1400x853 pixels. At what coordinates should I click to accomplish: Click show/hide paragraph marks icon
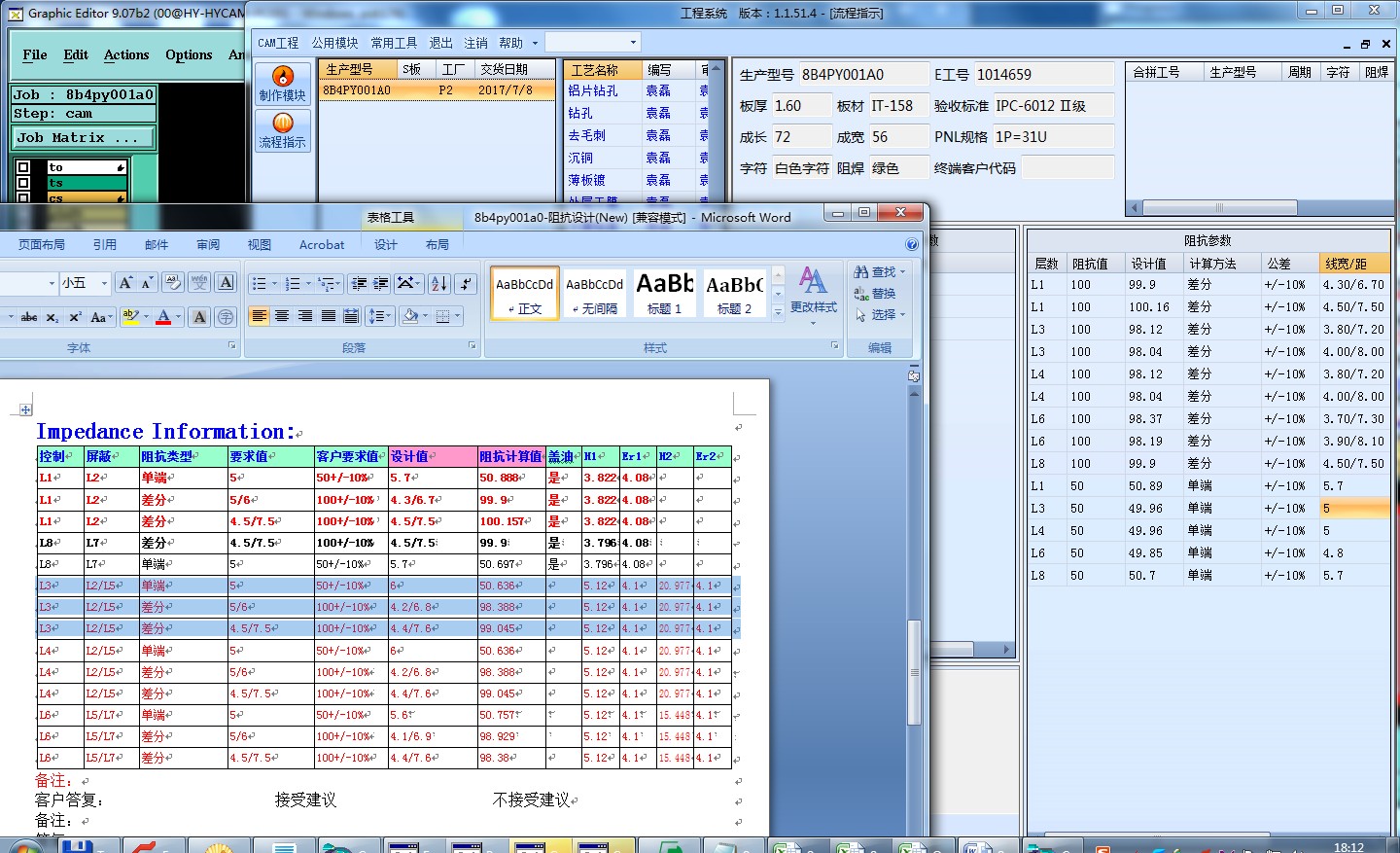[467, 284]
